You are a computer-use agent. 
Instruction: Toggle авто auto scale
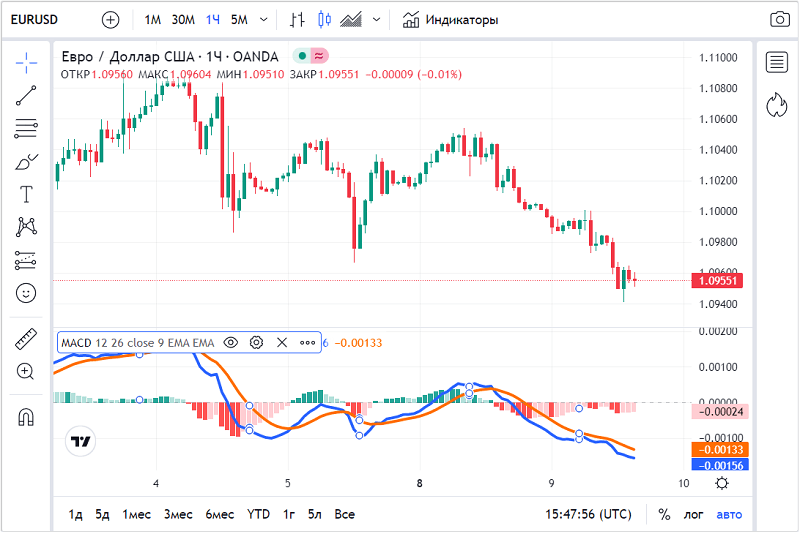(x=729, y=514)
